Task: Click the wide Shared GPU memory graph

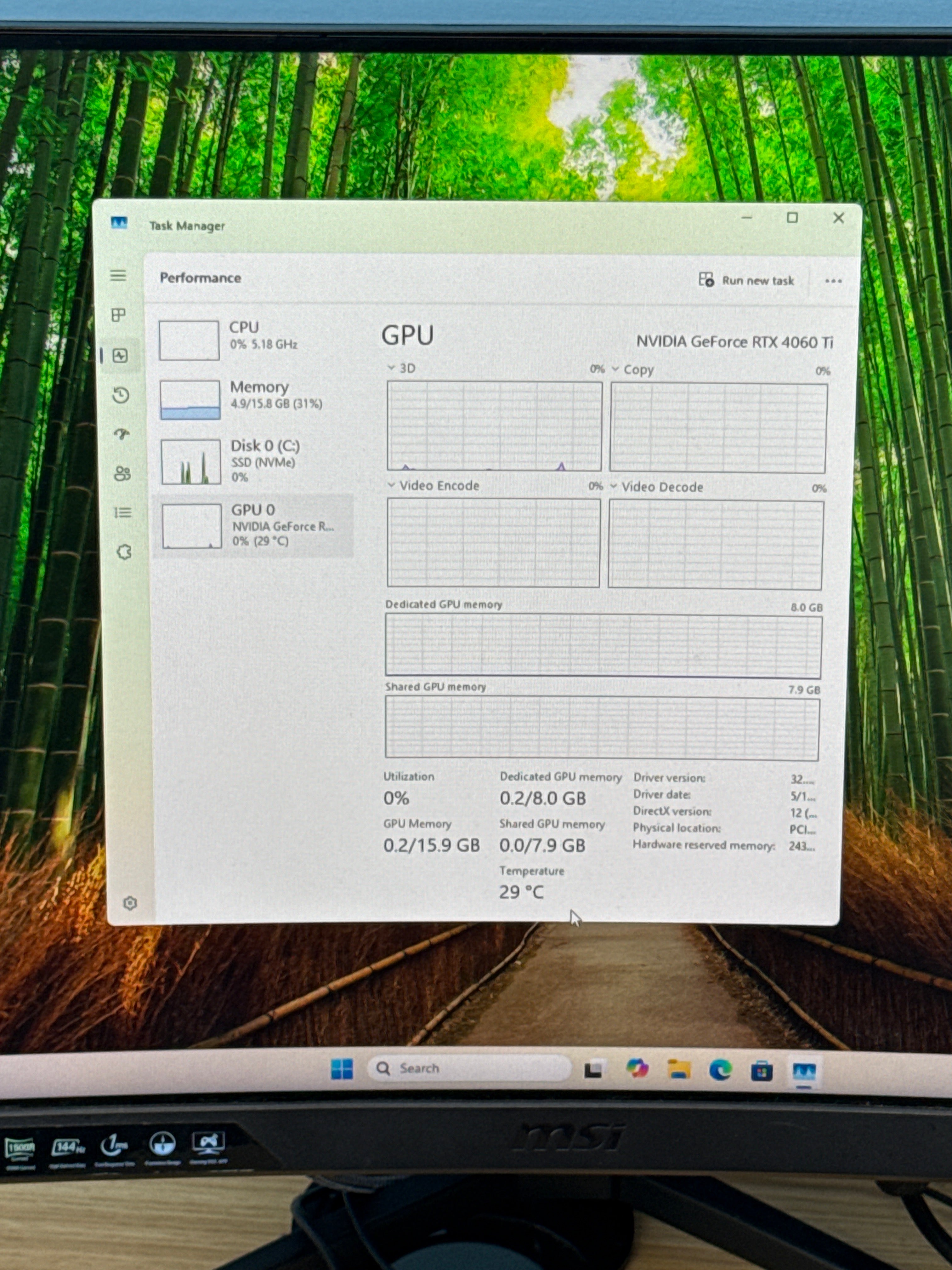Action: coord(603,728)
